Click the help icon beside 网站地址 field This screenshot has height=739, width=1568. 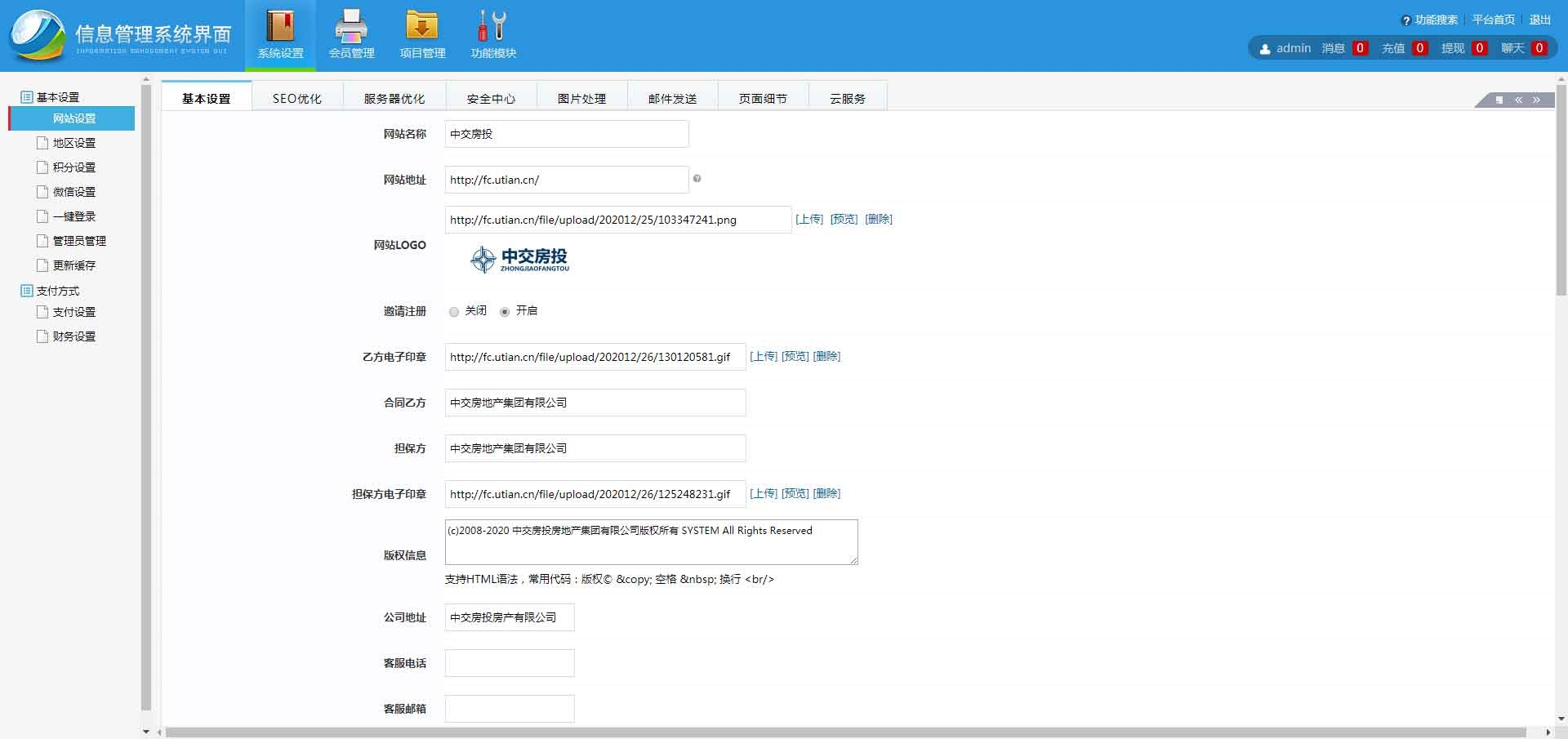point(697,179)
